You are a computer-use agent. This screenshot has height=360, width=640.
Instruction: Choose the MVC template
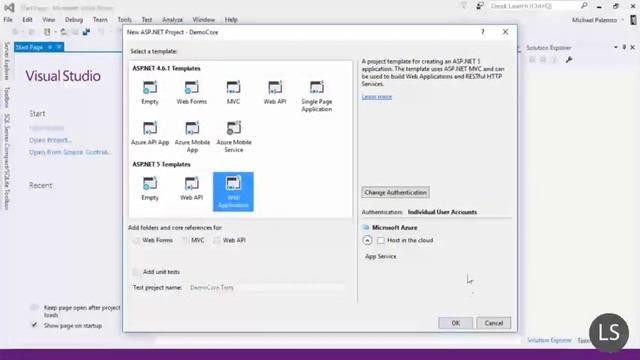233,92
